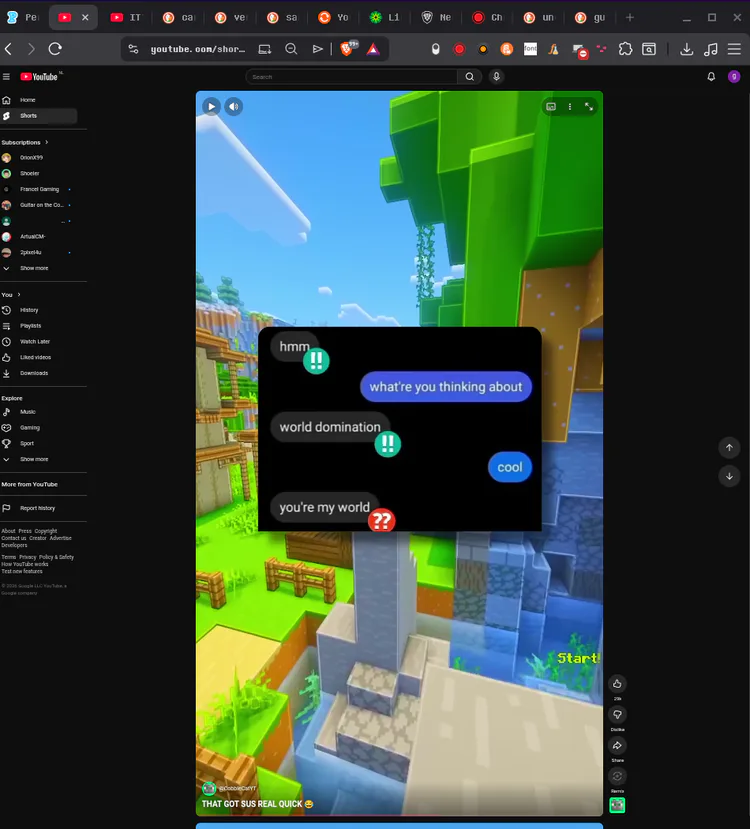Expand the Subscriptions section
750x829 pixels.
tap(25, 142)
